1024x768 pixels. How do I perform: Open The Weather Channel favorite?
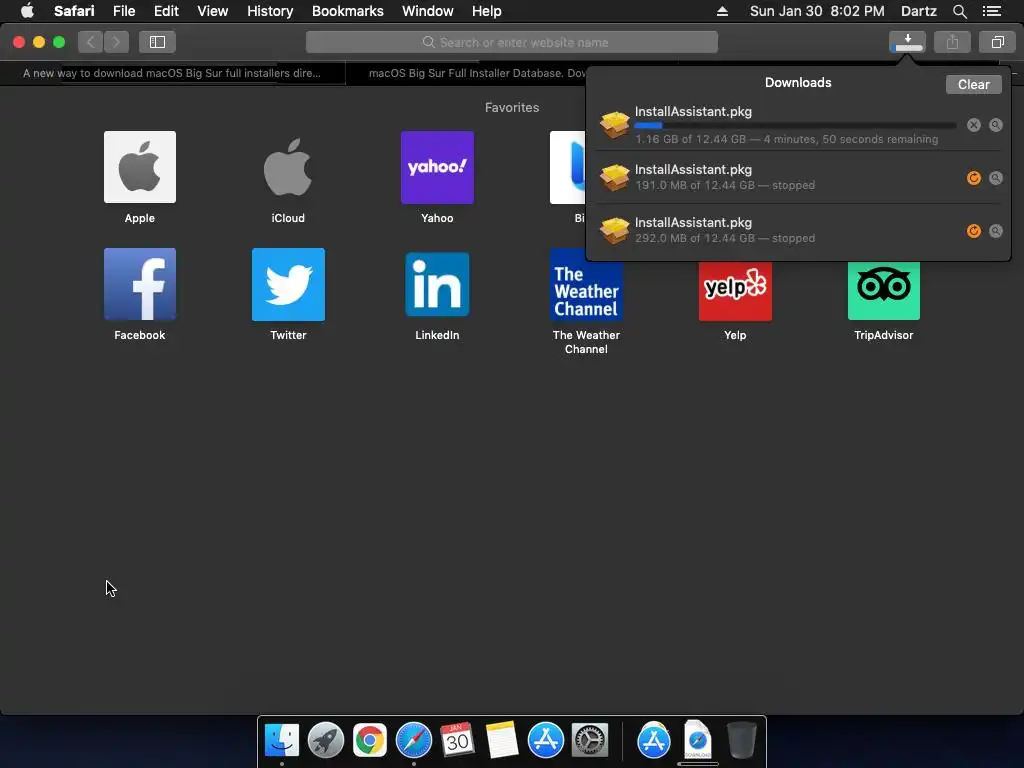pos(586,301)
